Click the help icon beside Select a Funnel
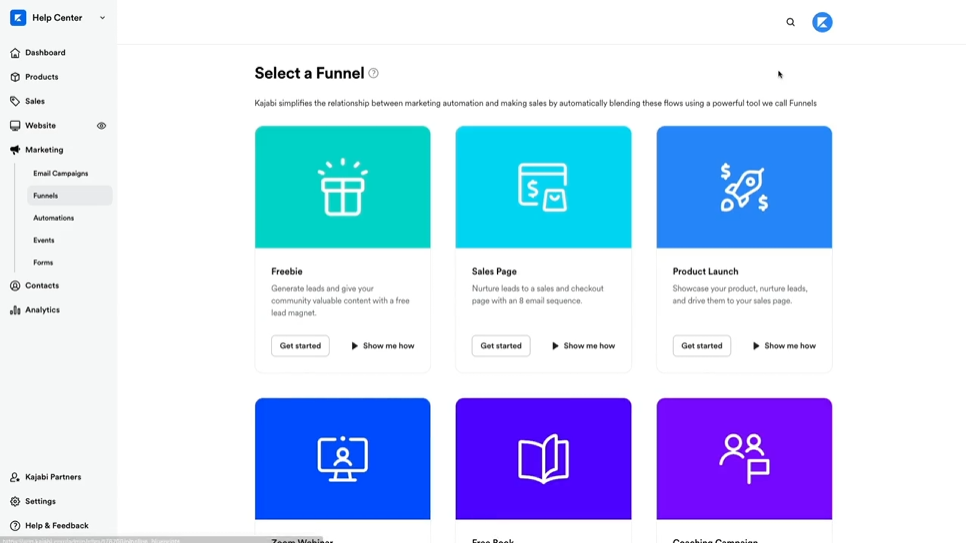The width and height of the screenshot is (966, 543). 373,73
